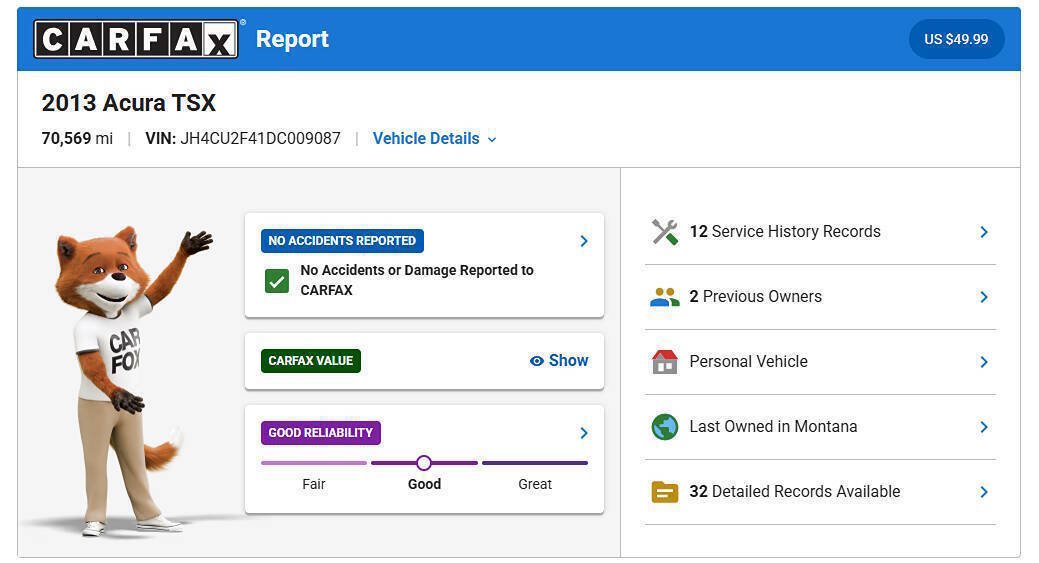Open the Good Reliability chevron arrow
Screen dimensions: 1039x563
[x=584, y=433]
